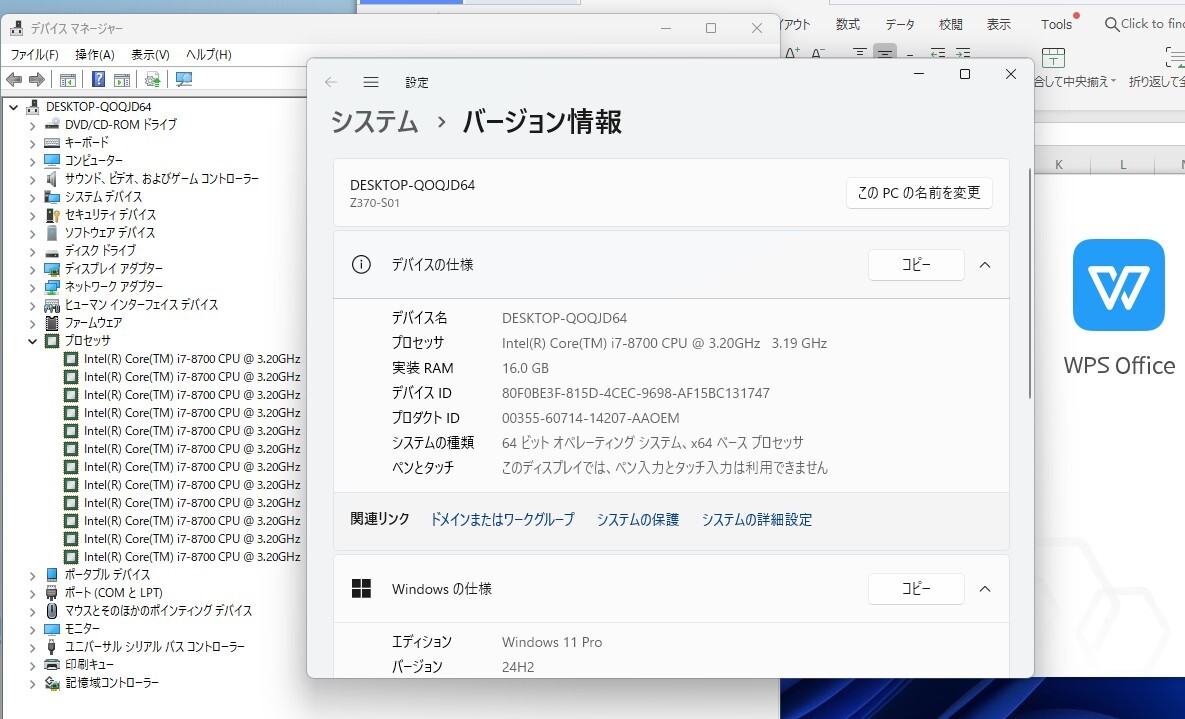Scan for hardware changes icon

click(184, 79)
